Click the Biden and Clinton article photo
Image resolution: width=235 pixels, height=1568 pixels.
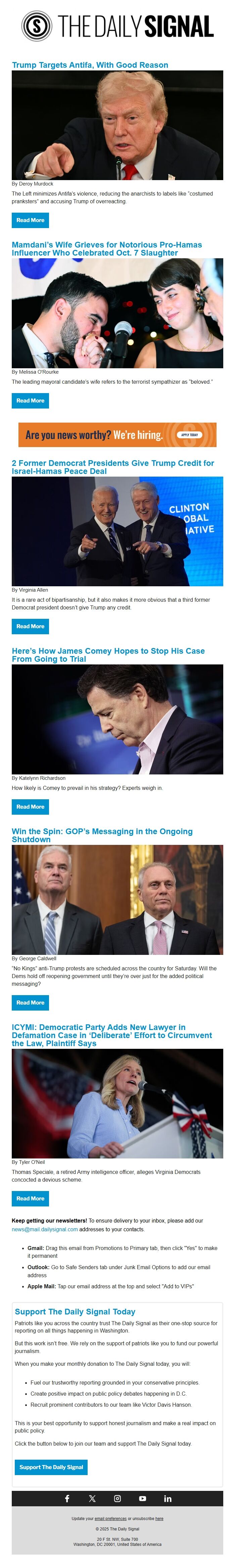117,531
